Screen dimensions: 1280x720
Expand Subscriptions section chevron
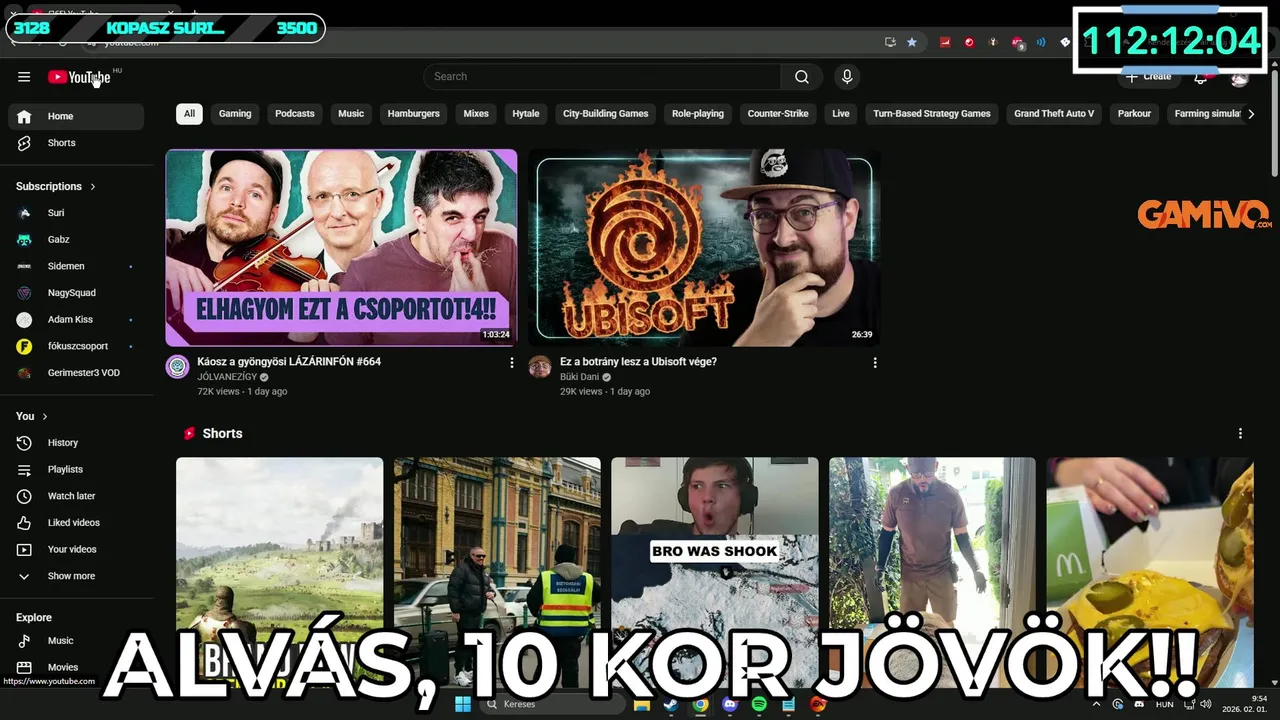click(x=93, y=187)
